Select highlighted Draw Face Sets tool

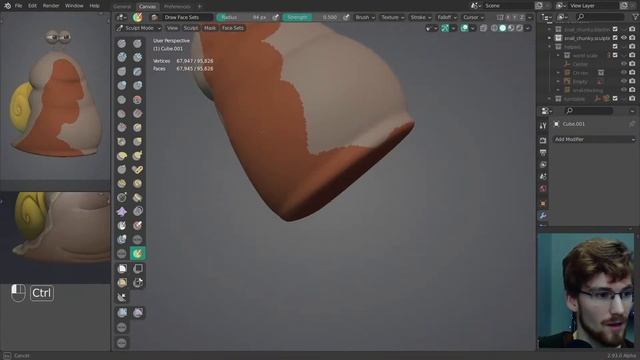[x=138, y=253]
